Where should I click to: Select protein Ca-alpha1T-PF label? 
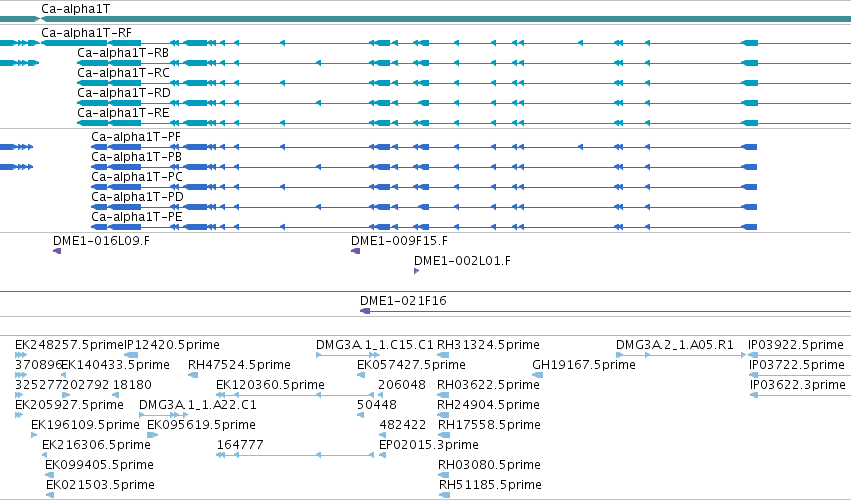[136, 137]
